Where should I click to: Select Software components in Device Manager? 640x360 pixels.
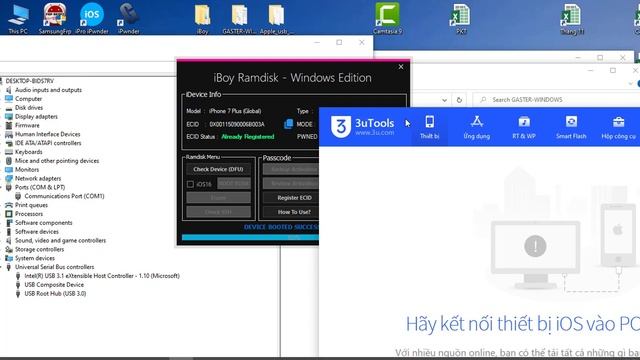[44, 222]
